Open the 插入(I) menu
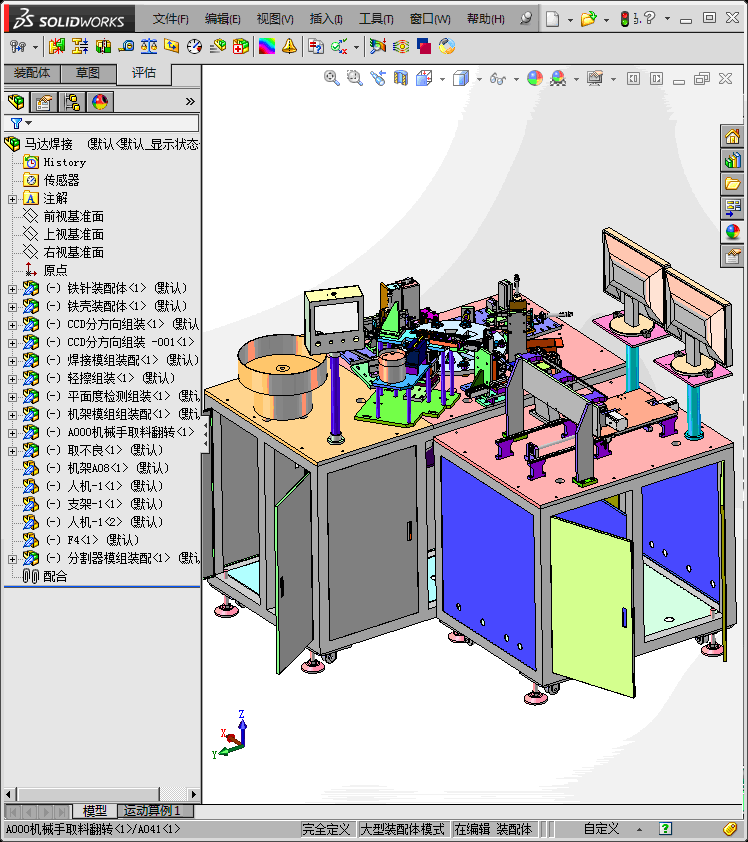The image size is (748, 842). pyautogui.click(x=326, y=19)
